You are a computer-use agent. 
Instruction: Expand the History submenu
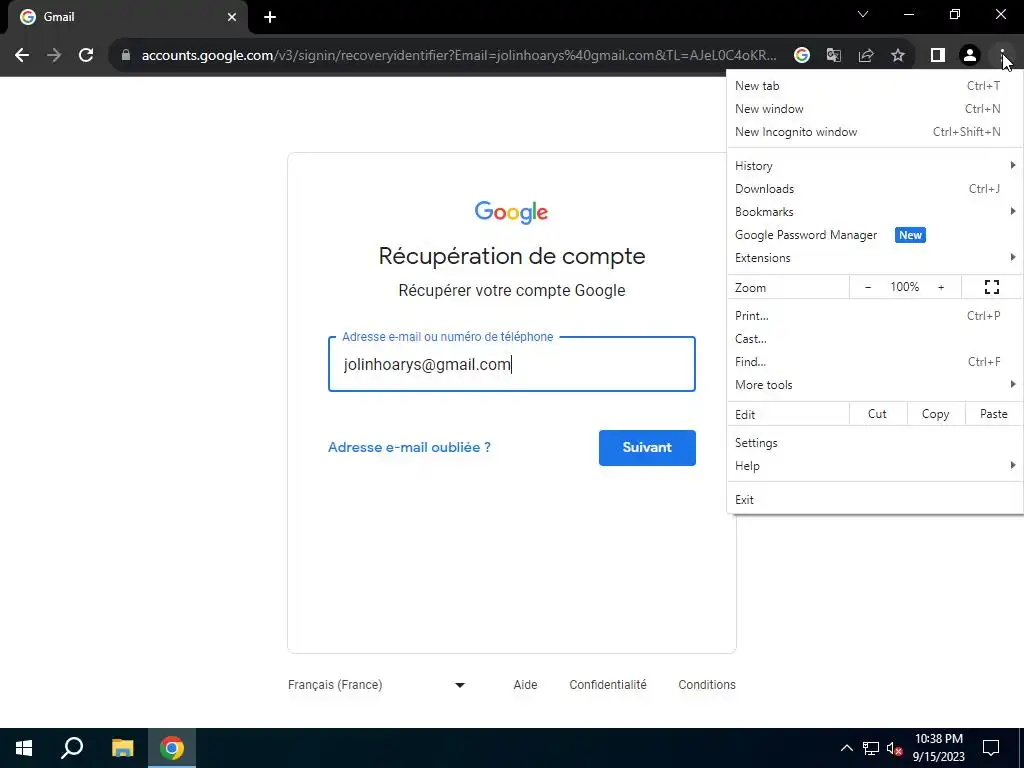click(x=874, y=165)
